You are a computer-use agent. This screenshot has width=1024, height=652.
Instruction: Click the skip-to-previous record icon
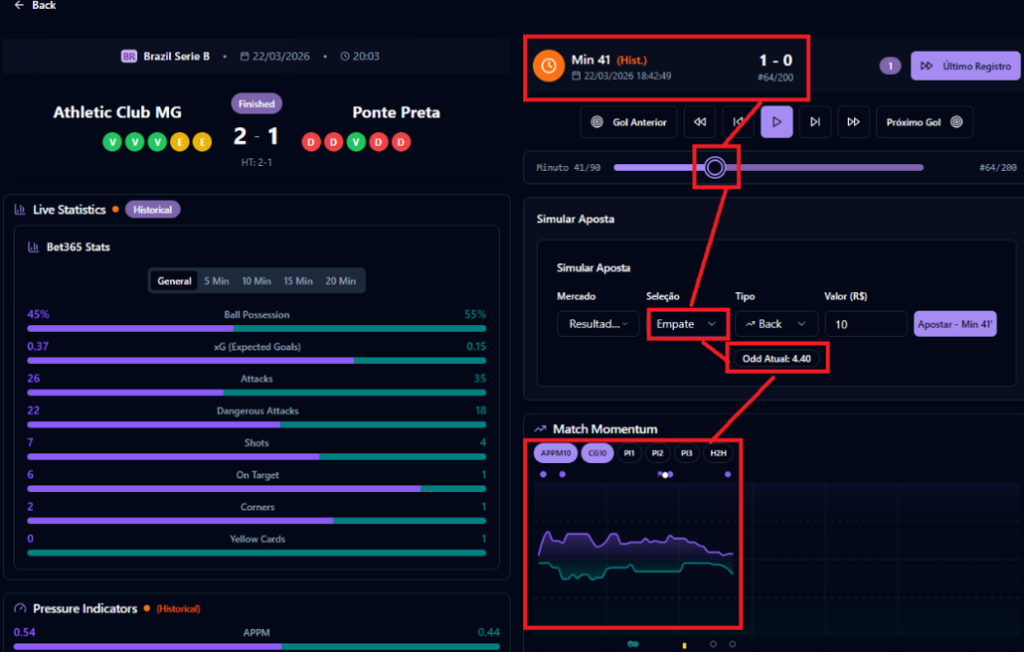tap(738, 122)
